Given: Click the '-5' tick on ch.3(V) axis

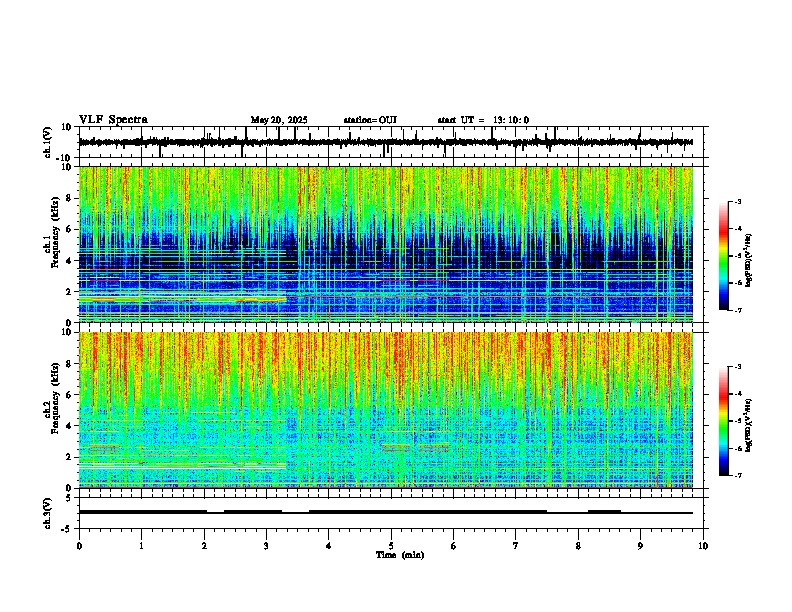Looking at the screenshot, I should click(x=68, y=529).
